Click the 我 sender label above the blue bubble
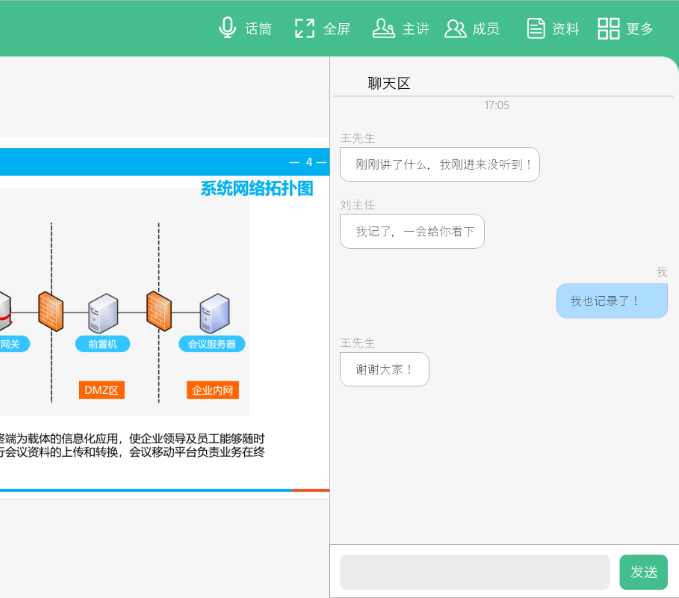The width and height of the screenshot is (679, 598). (662, 272)
